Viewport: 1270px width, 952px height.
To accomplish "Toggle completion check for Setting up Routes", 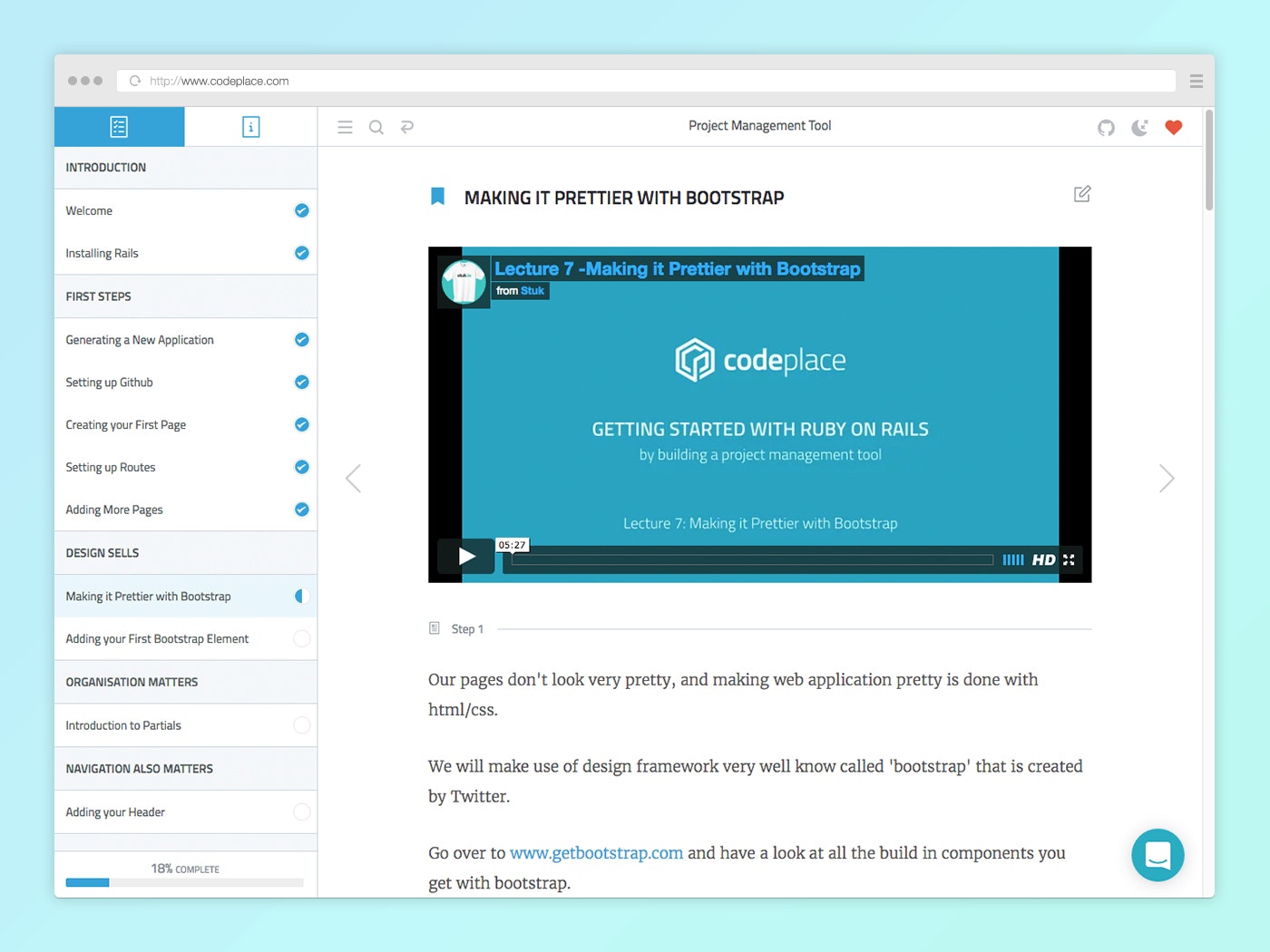I will coord(302,467).
